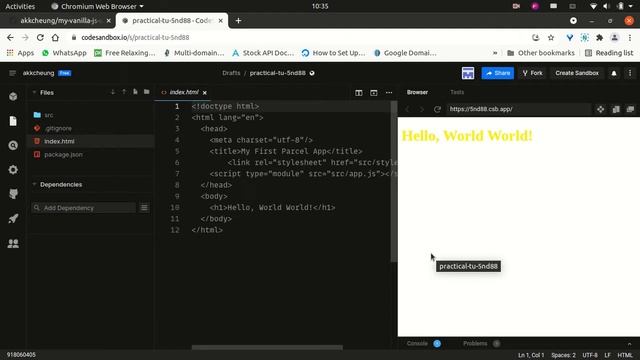Click Create Sandbox button
This screenshot has height=360, width=640.
point(577,73)
